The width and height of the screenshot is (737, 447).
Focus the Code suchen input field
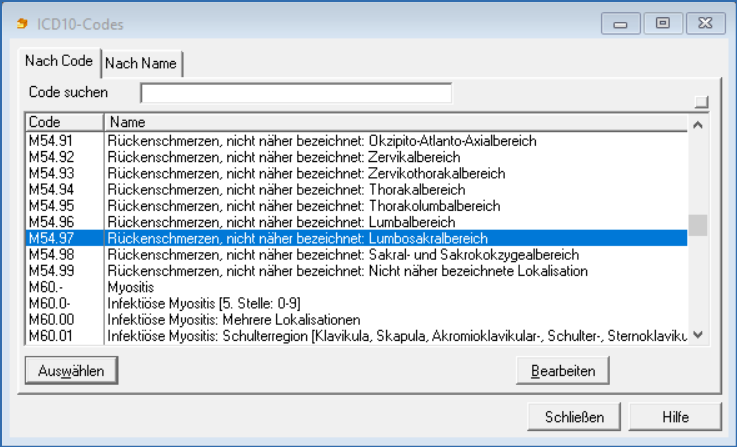[296, 93]
